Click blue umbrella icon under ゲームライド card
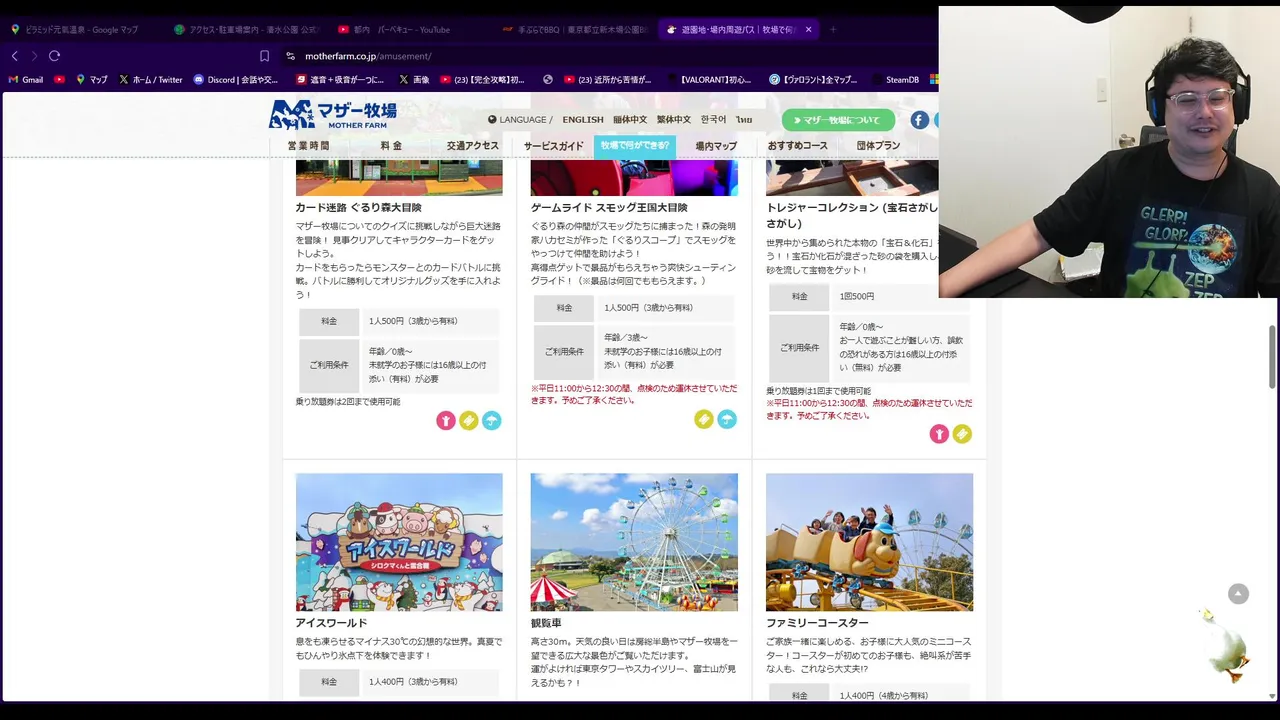The height and width of the screenshot is (720, 1280). 727,420
